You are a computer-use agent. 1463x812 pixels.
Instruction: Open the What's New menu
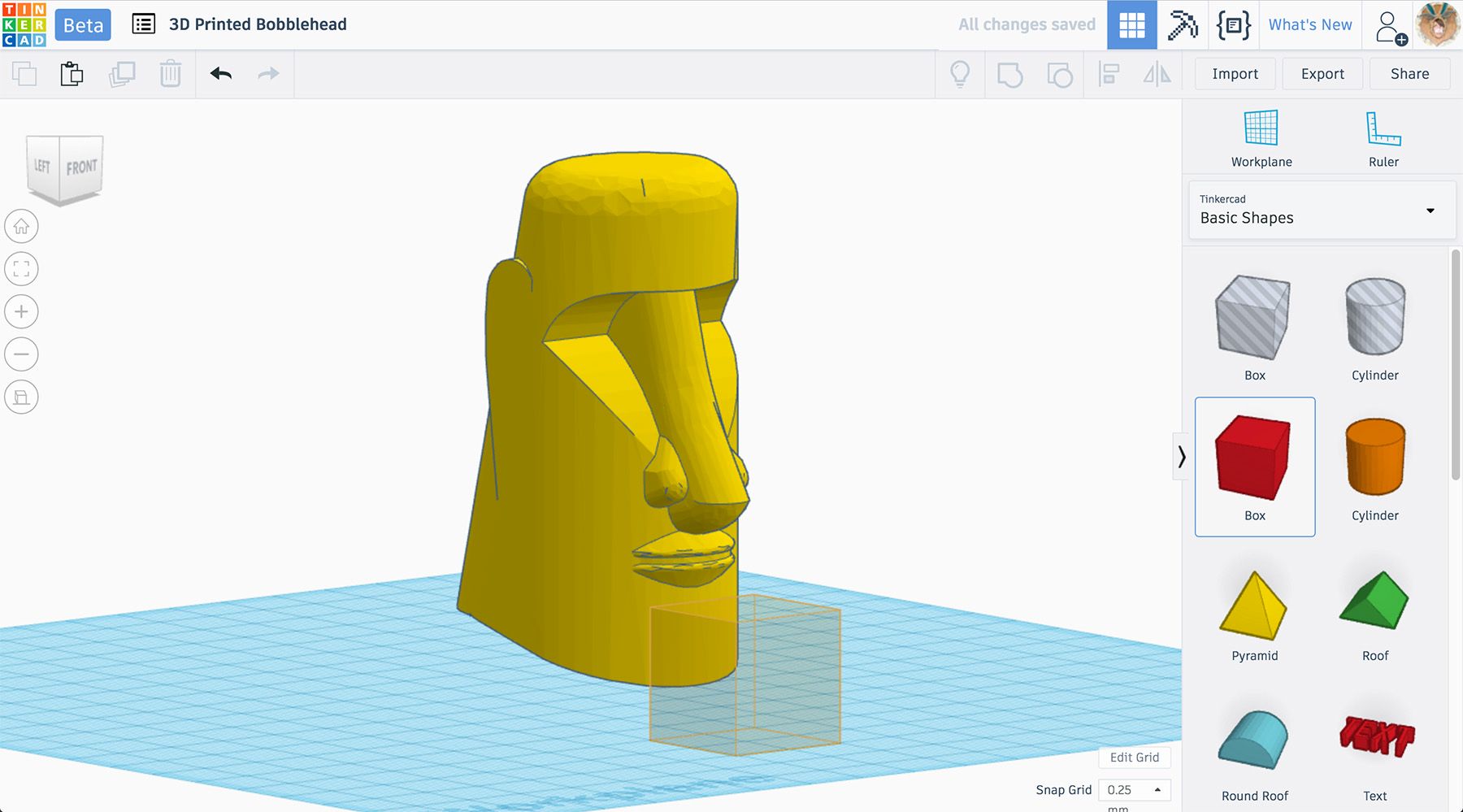pos(1309,24)
